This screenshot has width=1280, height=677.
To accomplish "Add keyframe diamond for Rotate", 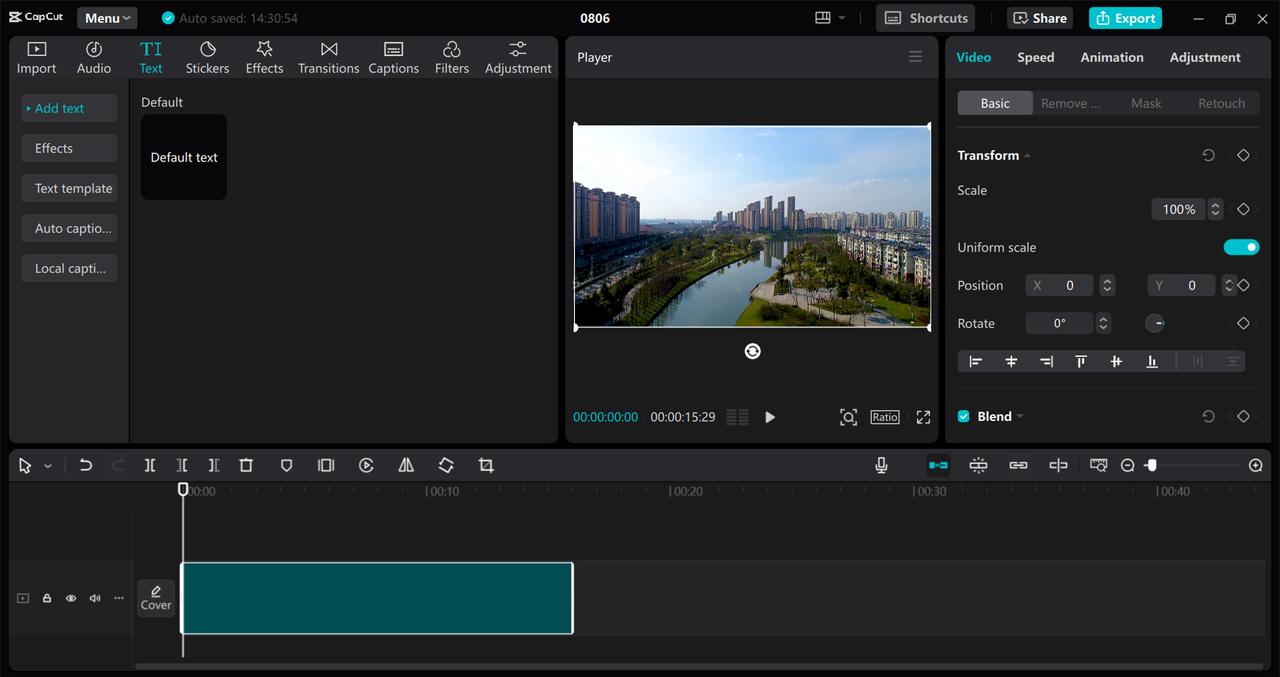I will click(x=1243, y=323).
